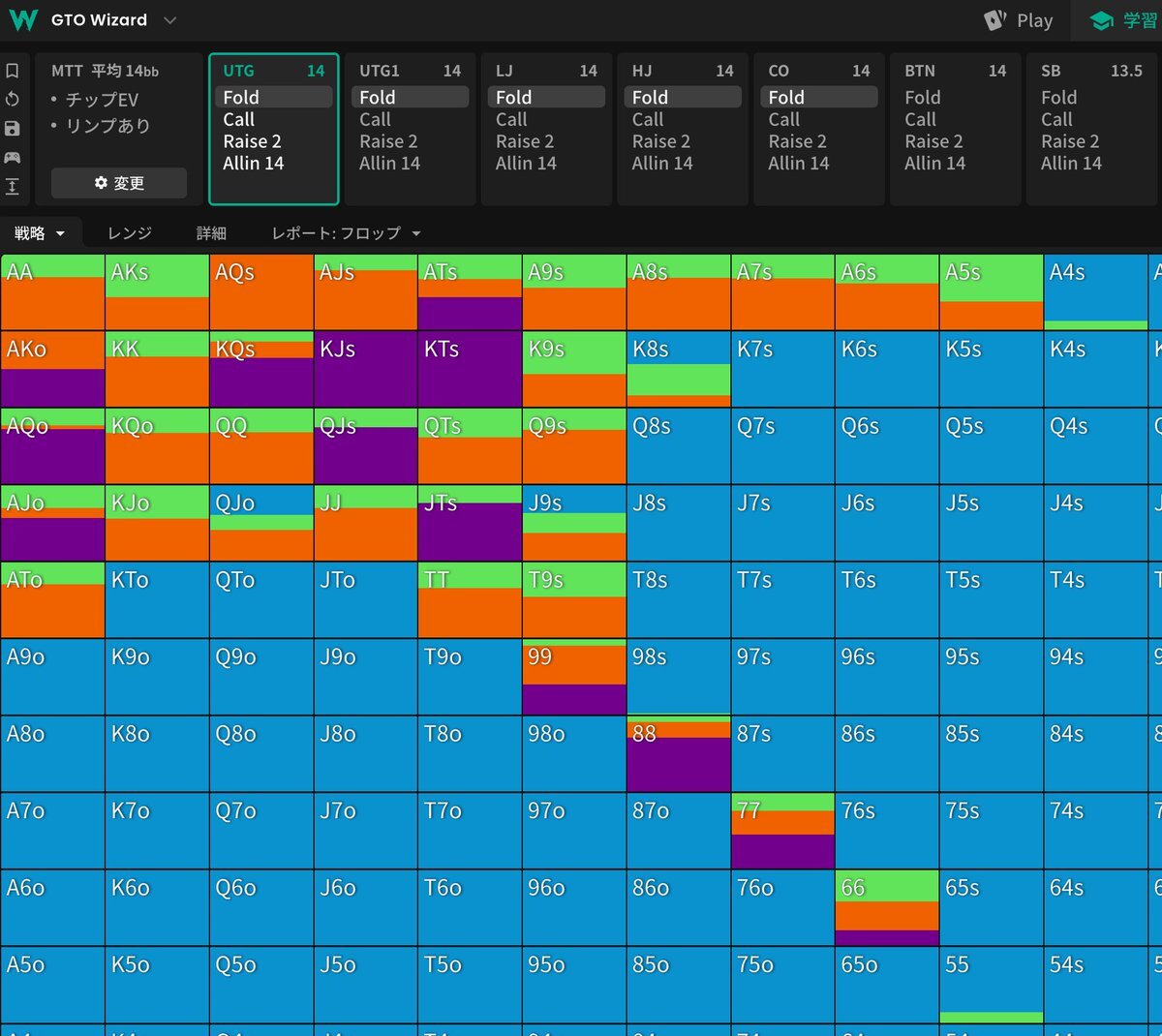
Task: Select Allin 14 under BTN position
Action: 934,164
